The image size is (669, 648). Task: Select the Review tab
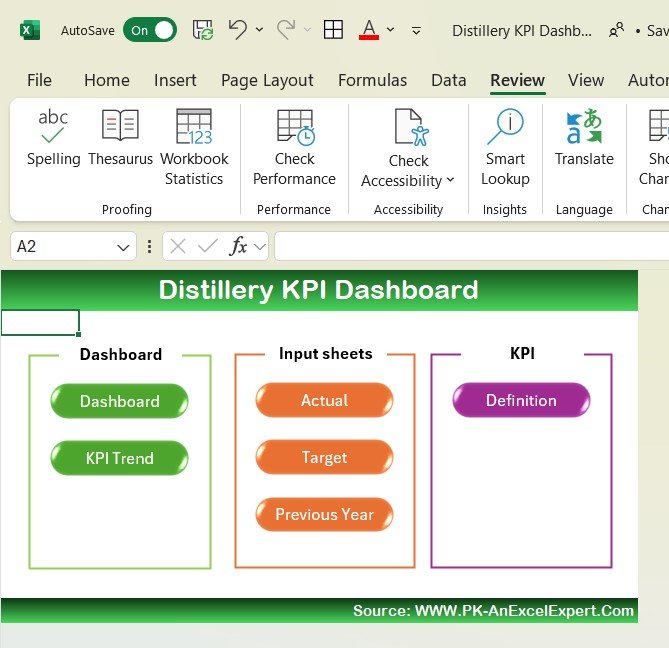(517, 80)
